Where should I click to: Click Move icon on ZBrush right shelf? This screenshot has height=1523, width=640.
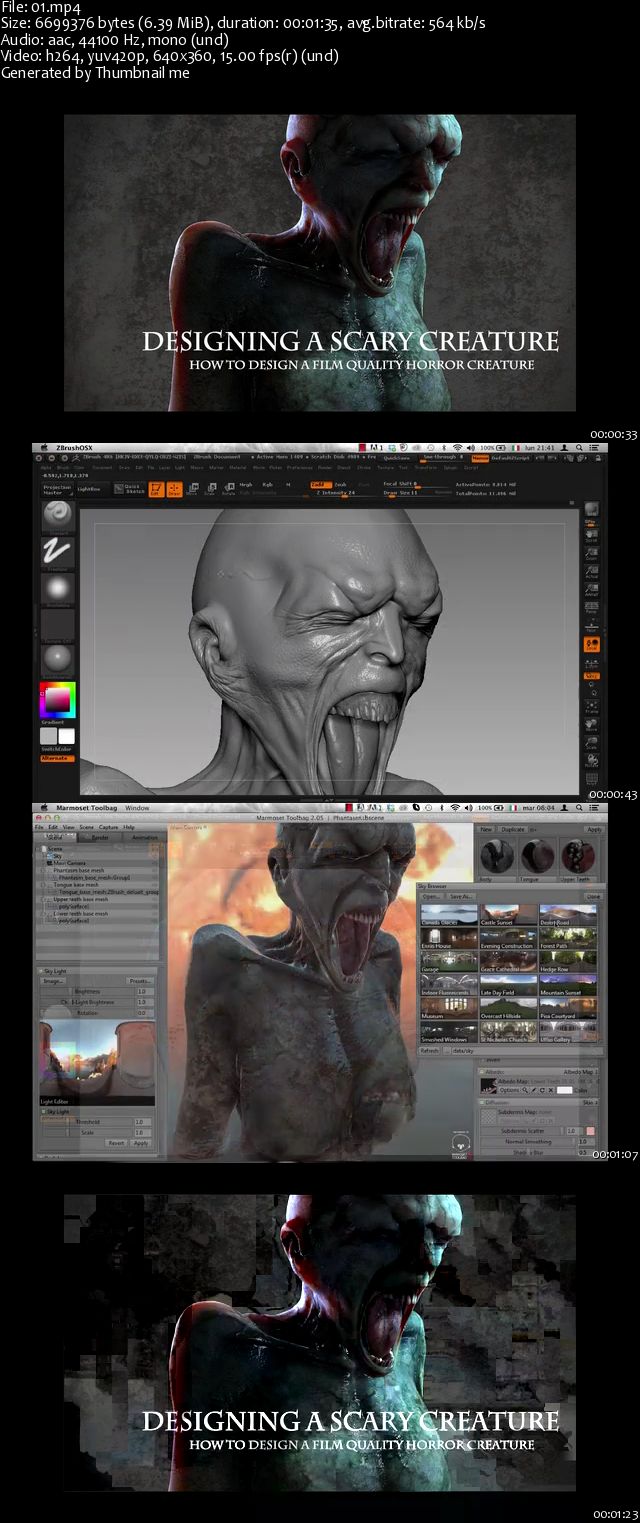coord(591,724)
